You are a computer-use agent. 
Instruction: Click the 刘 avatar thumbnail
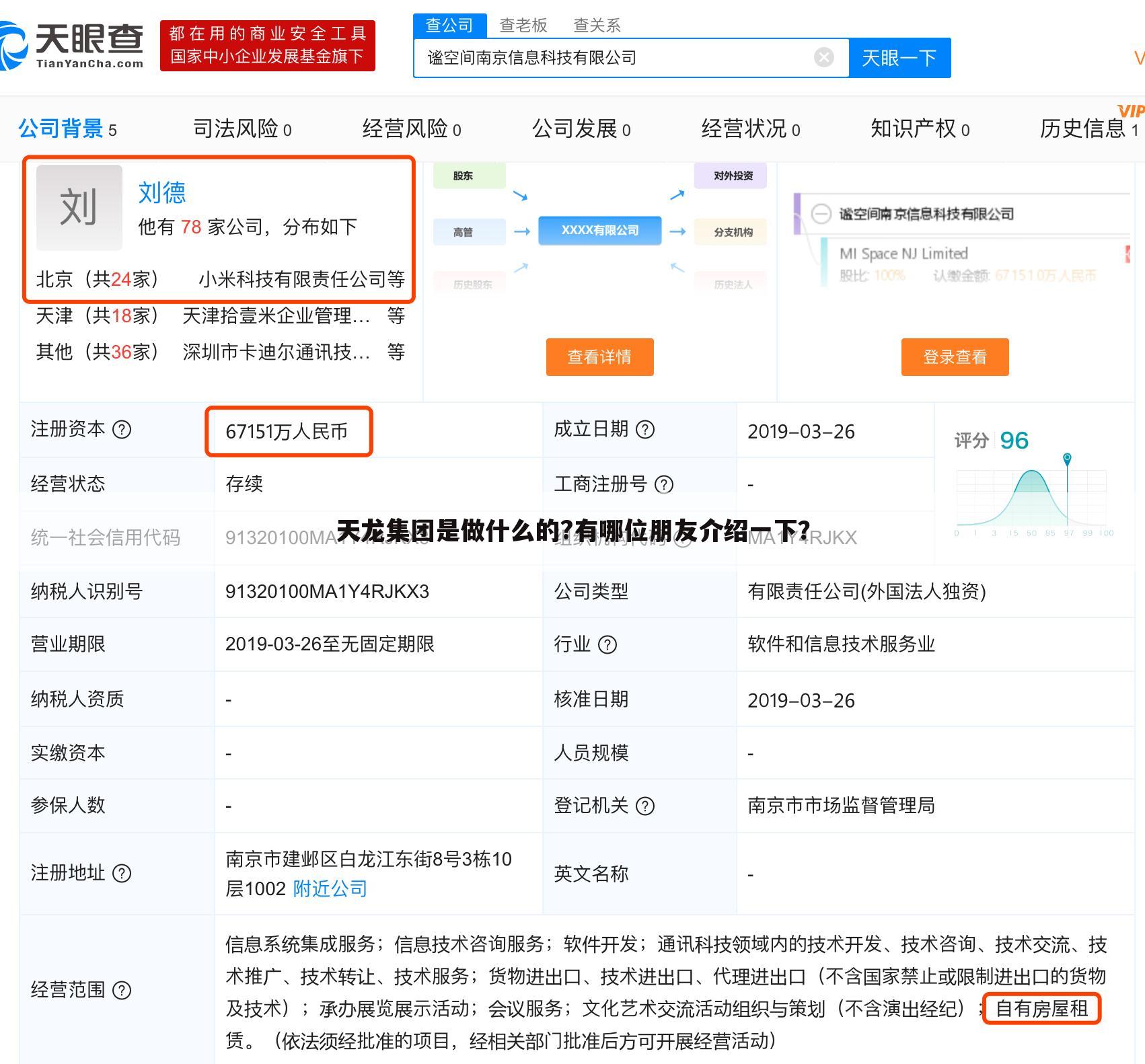coord(79,207)
